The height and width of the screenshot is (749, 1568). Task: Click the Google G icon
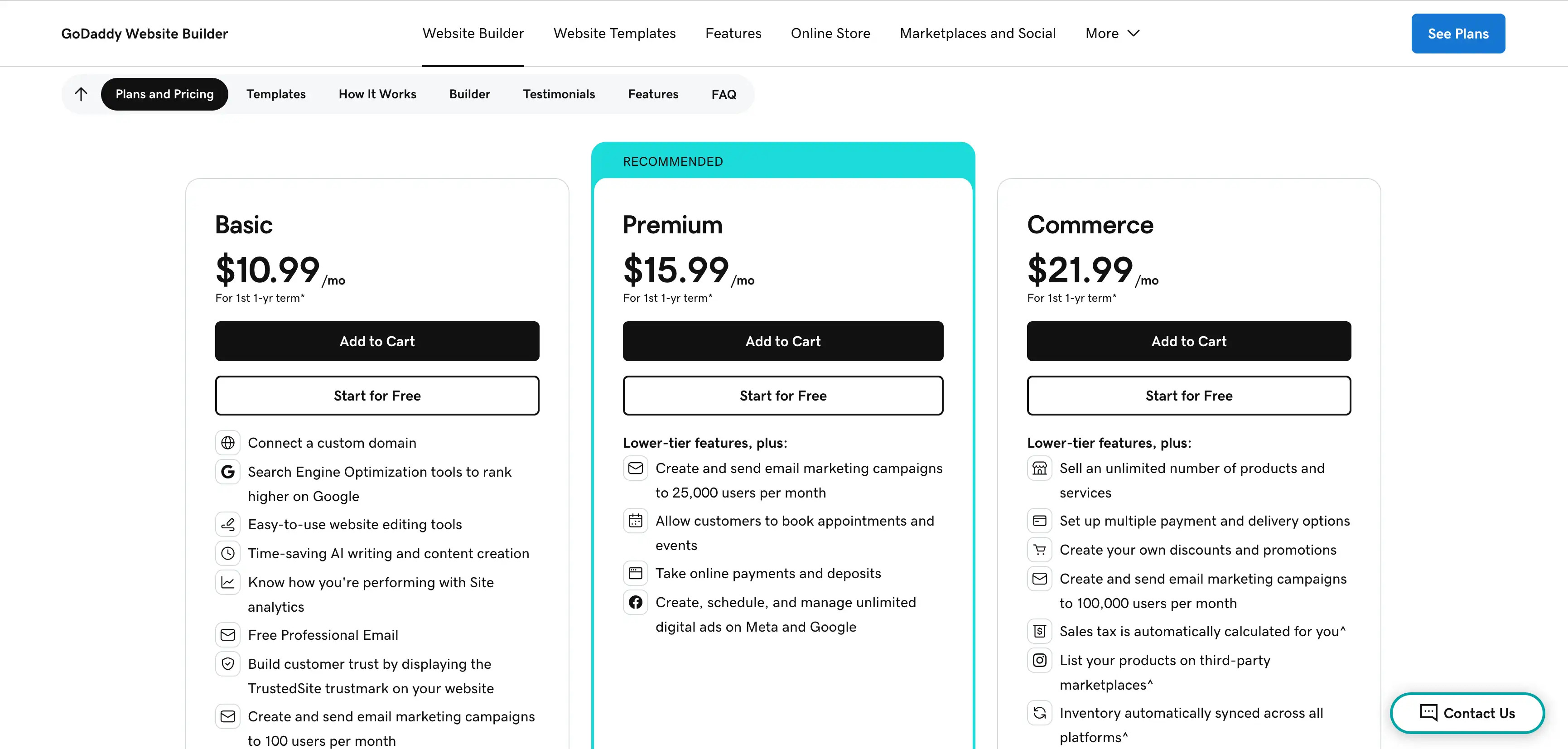point(227,471)
